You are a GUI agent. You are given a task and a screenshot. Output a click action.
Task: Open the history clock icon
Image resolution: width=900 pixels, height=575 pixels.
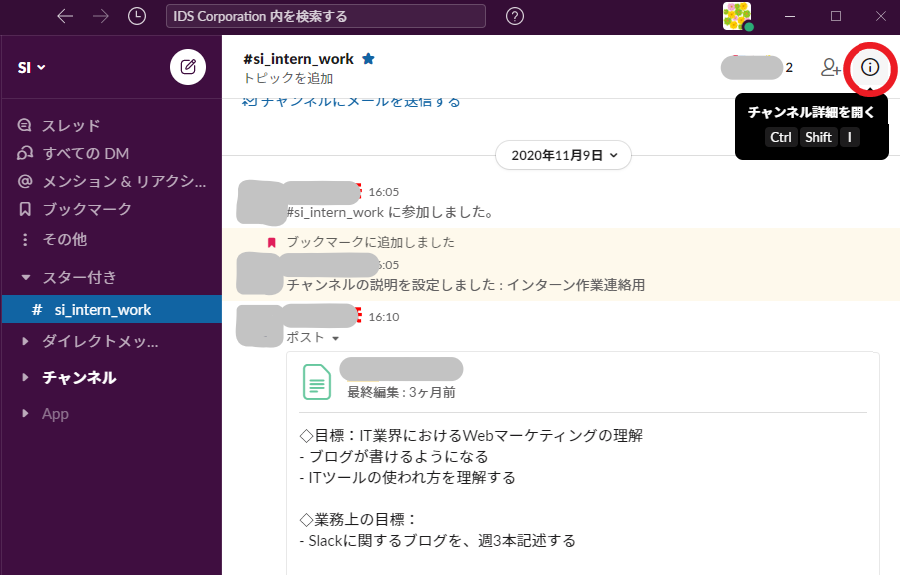pyautogui.click(x=137, y=16)
